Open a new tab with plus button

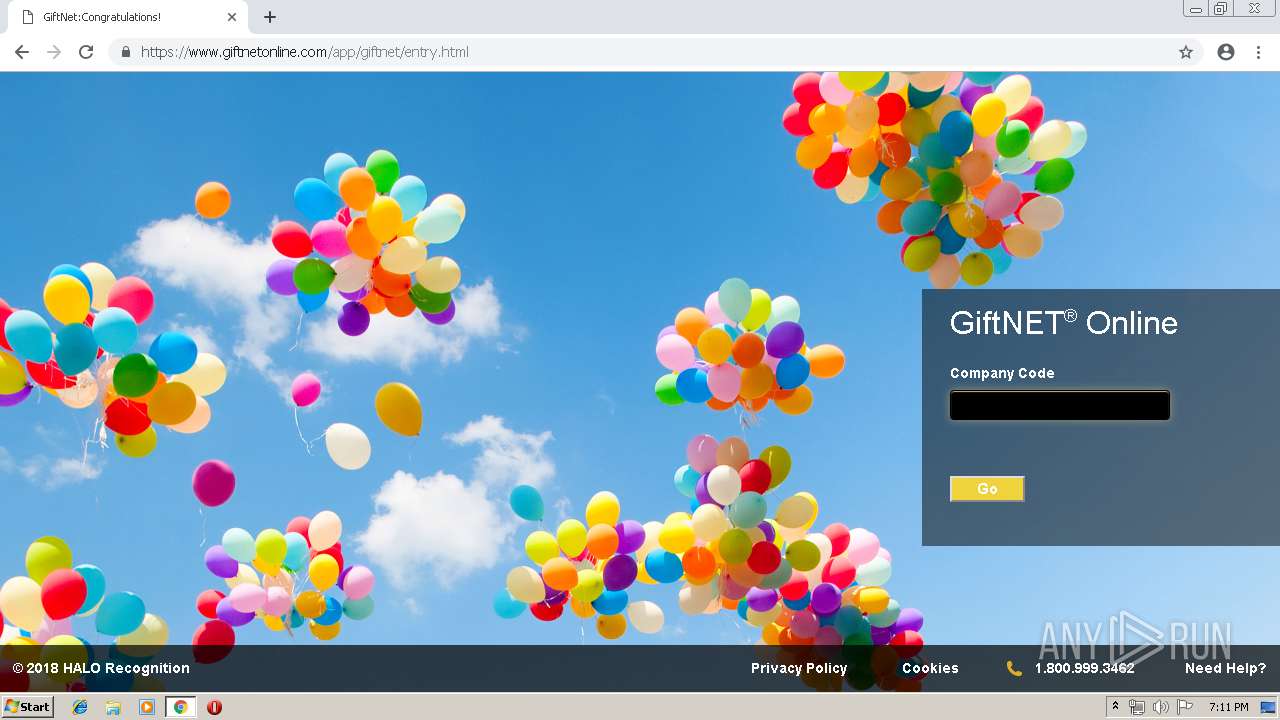click(x=270, y=17)
